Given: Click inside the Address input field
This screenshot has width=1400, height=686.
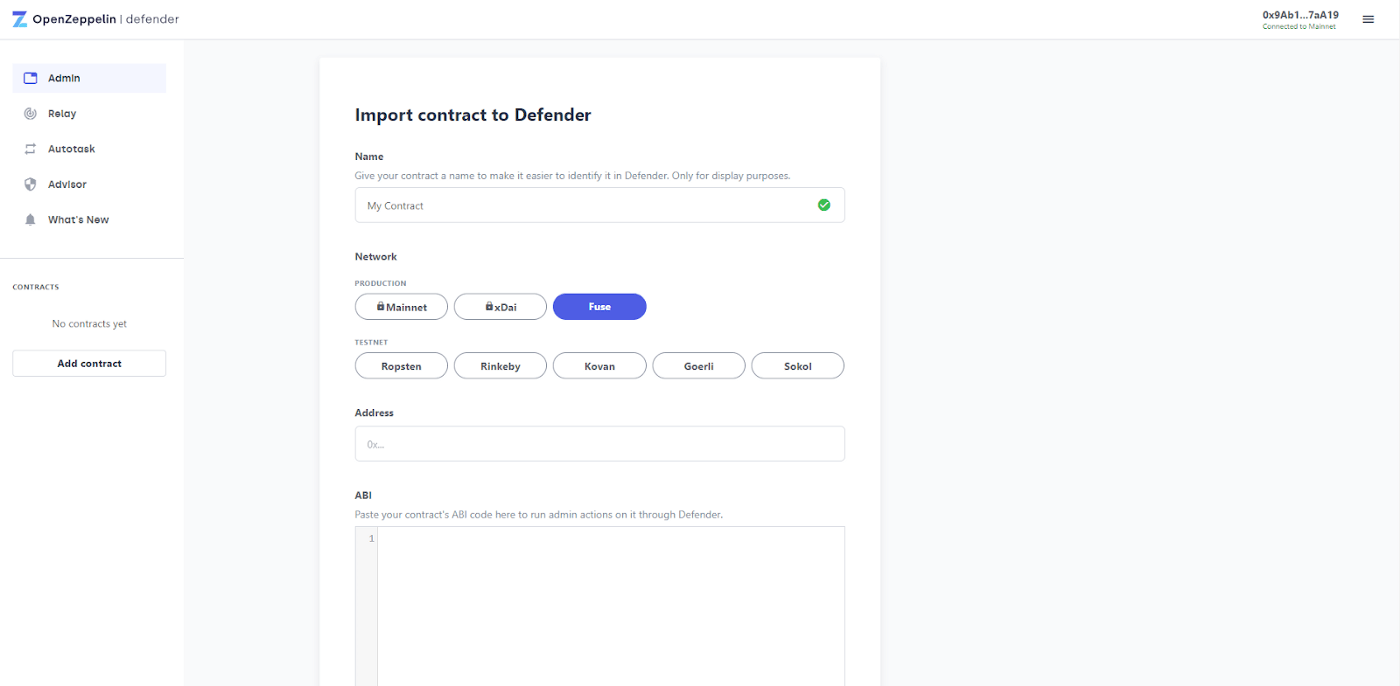Looking at the screenshot, I should [599, 443].
